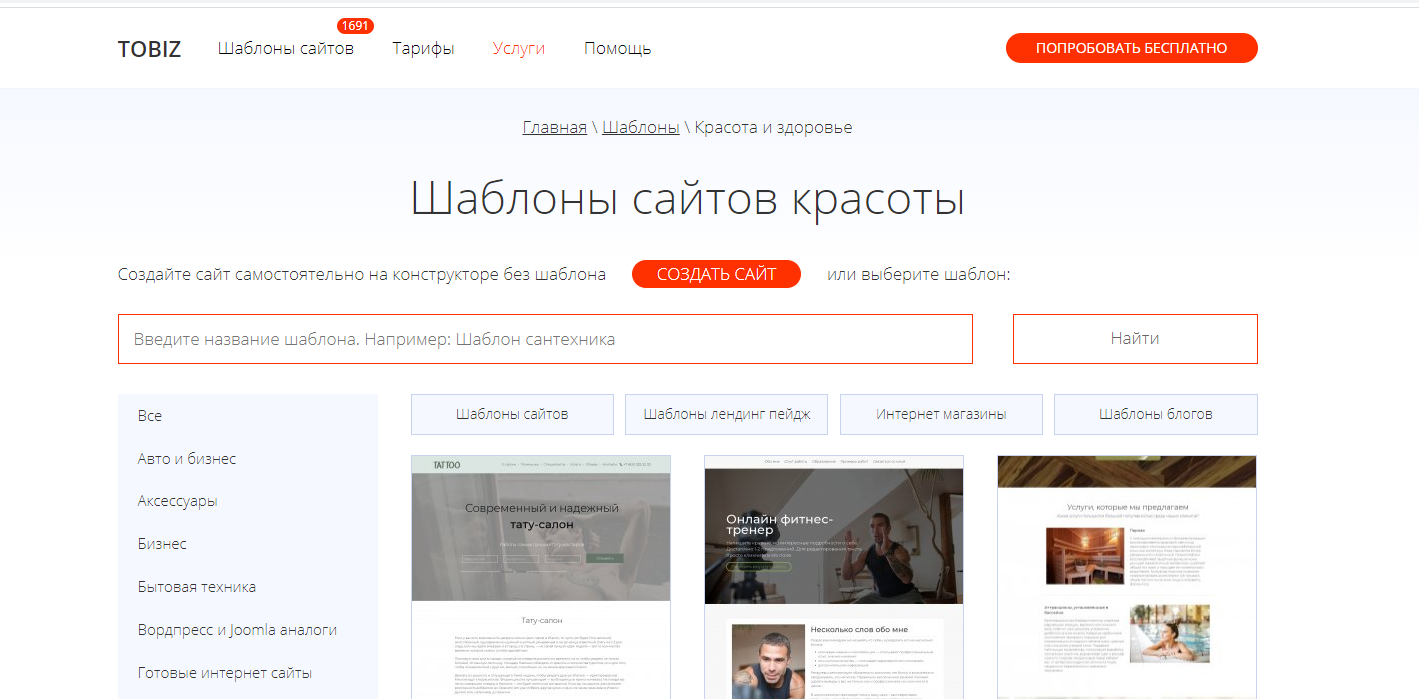Select the Интернет магазины filter tab
The width and height of the screenshot is (1419, 699).
(941, 414)
